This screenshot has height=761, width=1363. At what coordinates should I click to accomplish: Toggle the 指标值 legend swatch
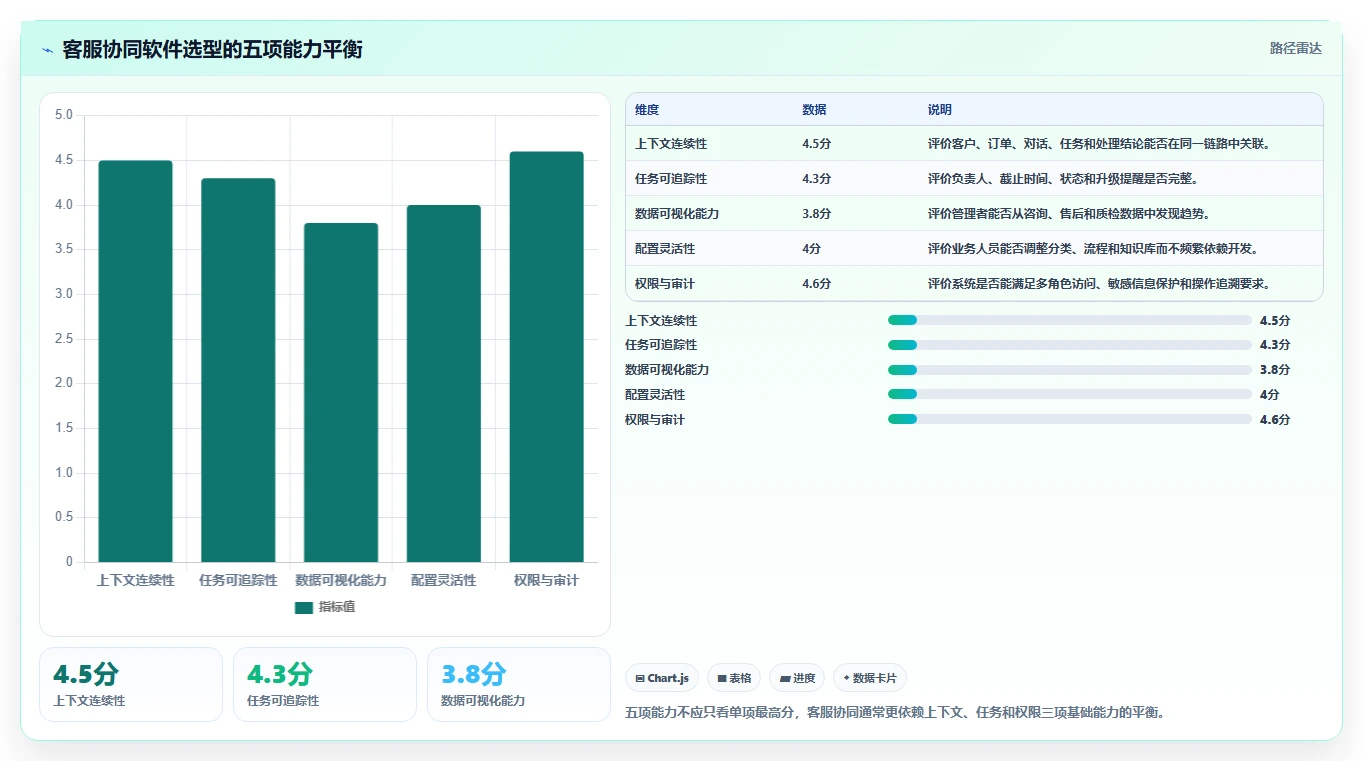coord(303,607)
